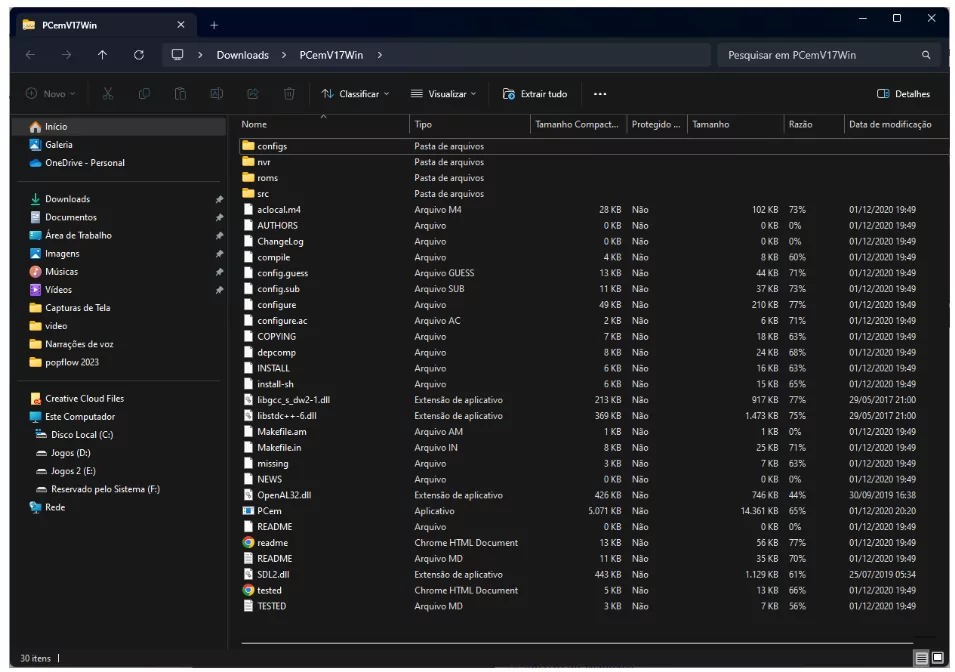Click the Delete trash icon in toolbar
The image size is (955, 672).
coord(289,94)
